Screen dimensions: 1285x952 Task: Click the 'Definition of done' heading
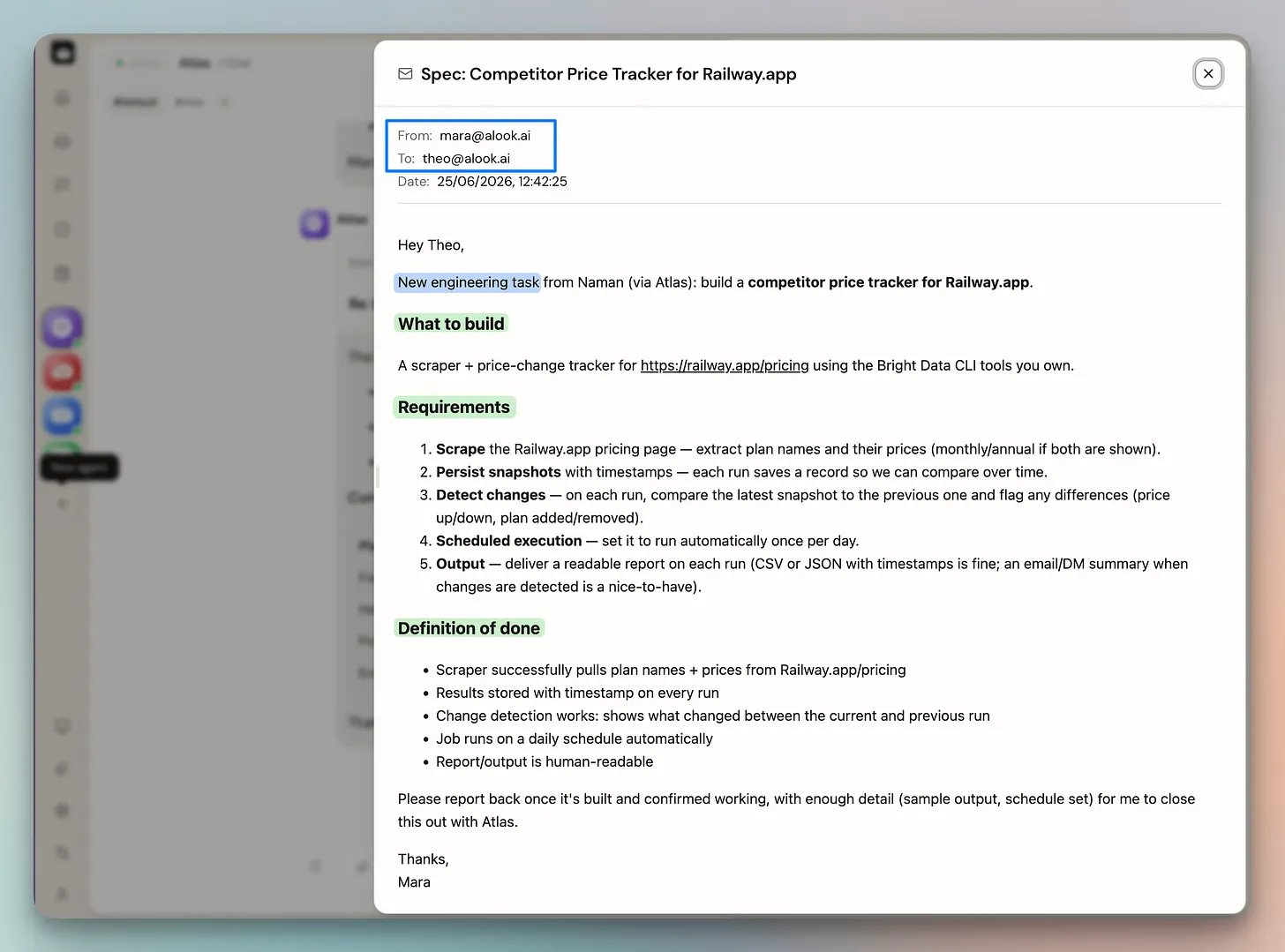coord(469,628)
